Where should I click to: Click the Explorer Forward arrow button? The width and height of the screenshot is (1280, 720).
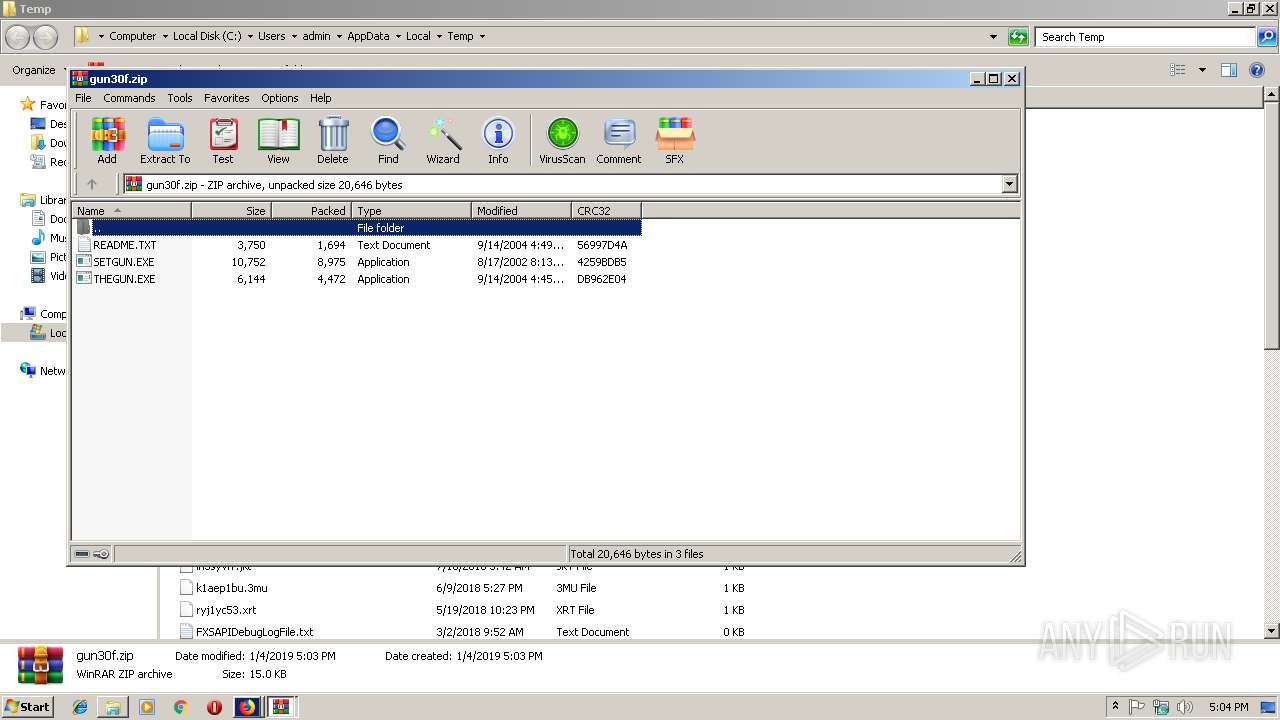point(46,37)
